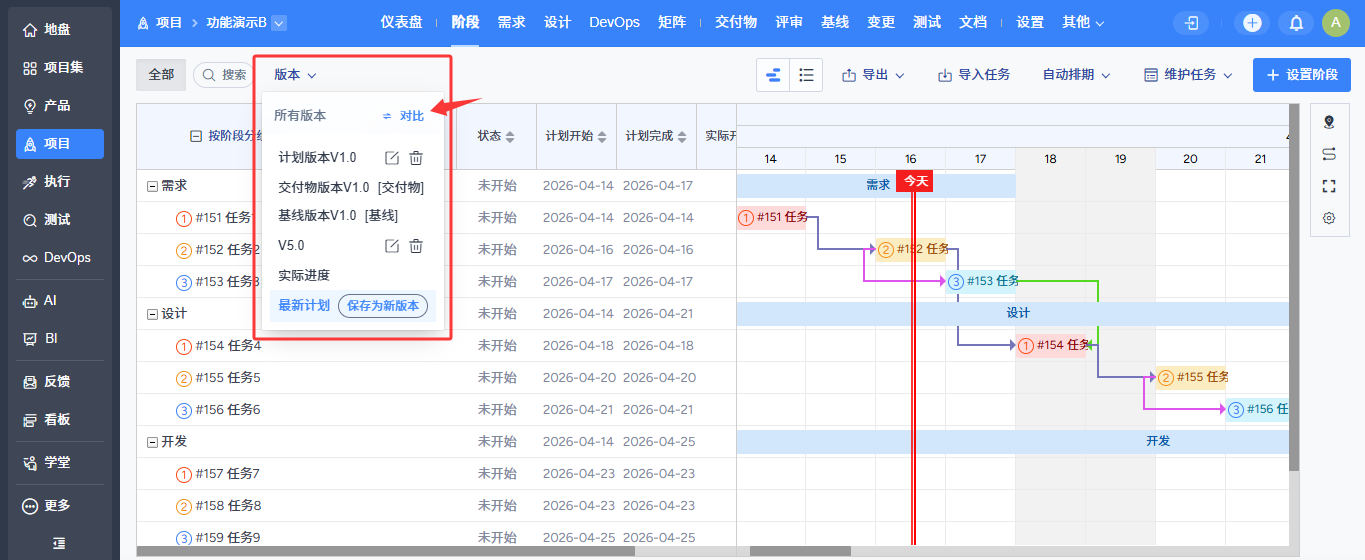
Task: Click the plus create icon in header
Action: pyautogui.click(x=1253, y=23)
